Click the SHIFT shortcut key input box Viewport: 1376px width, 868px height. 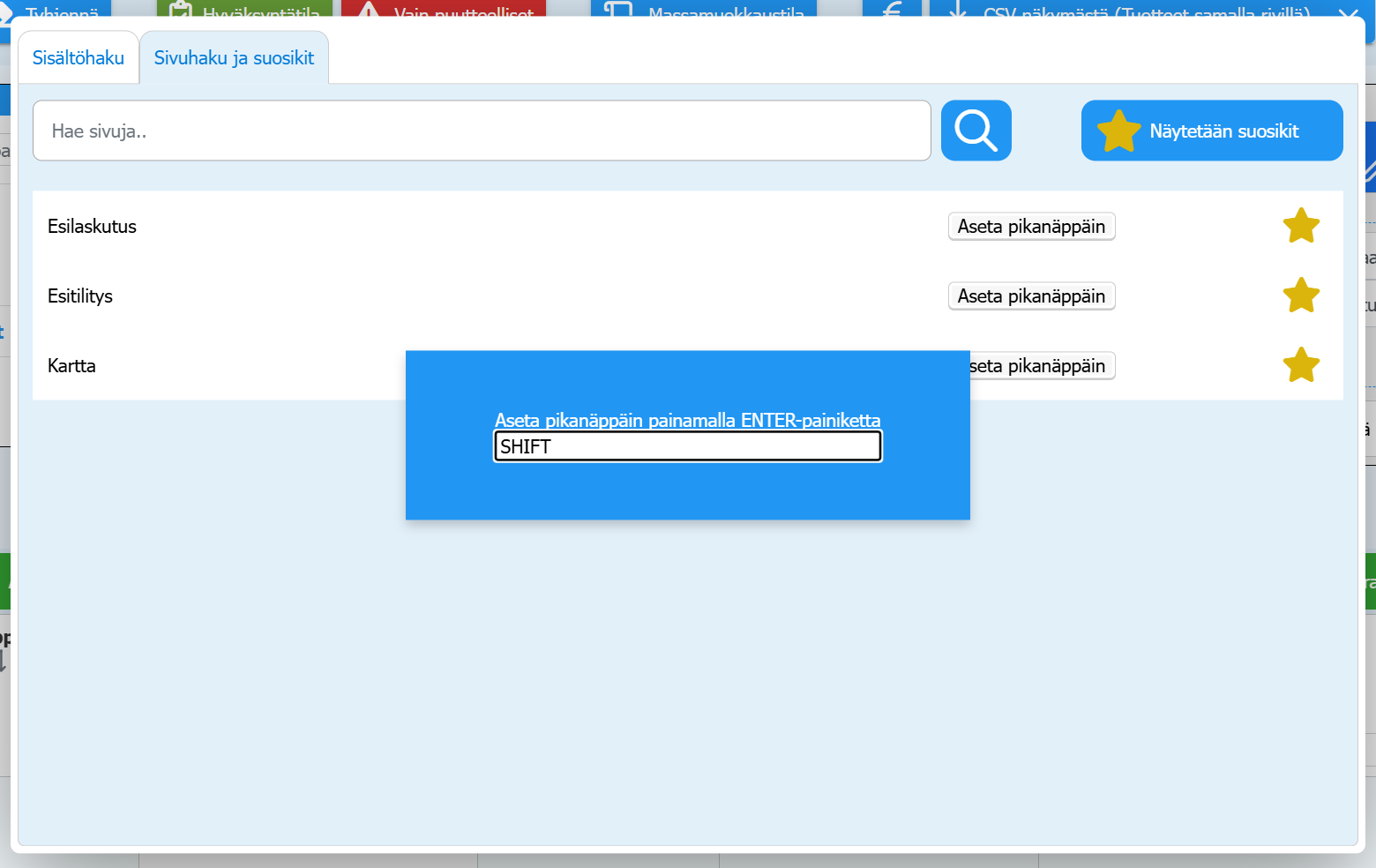pyautogui.click(x=688, y=446)
